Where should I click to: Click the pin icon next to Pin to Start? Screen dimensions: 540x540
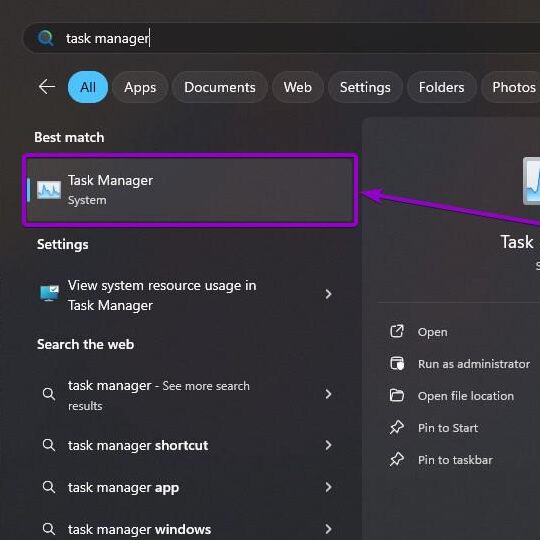tap(397, 427)
